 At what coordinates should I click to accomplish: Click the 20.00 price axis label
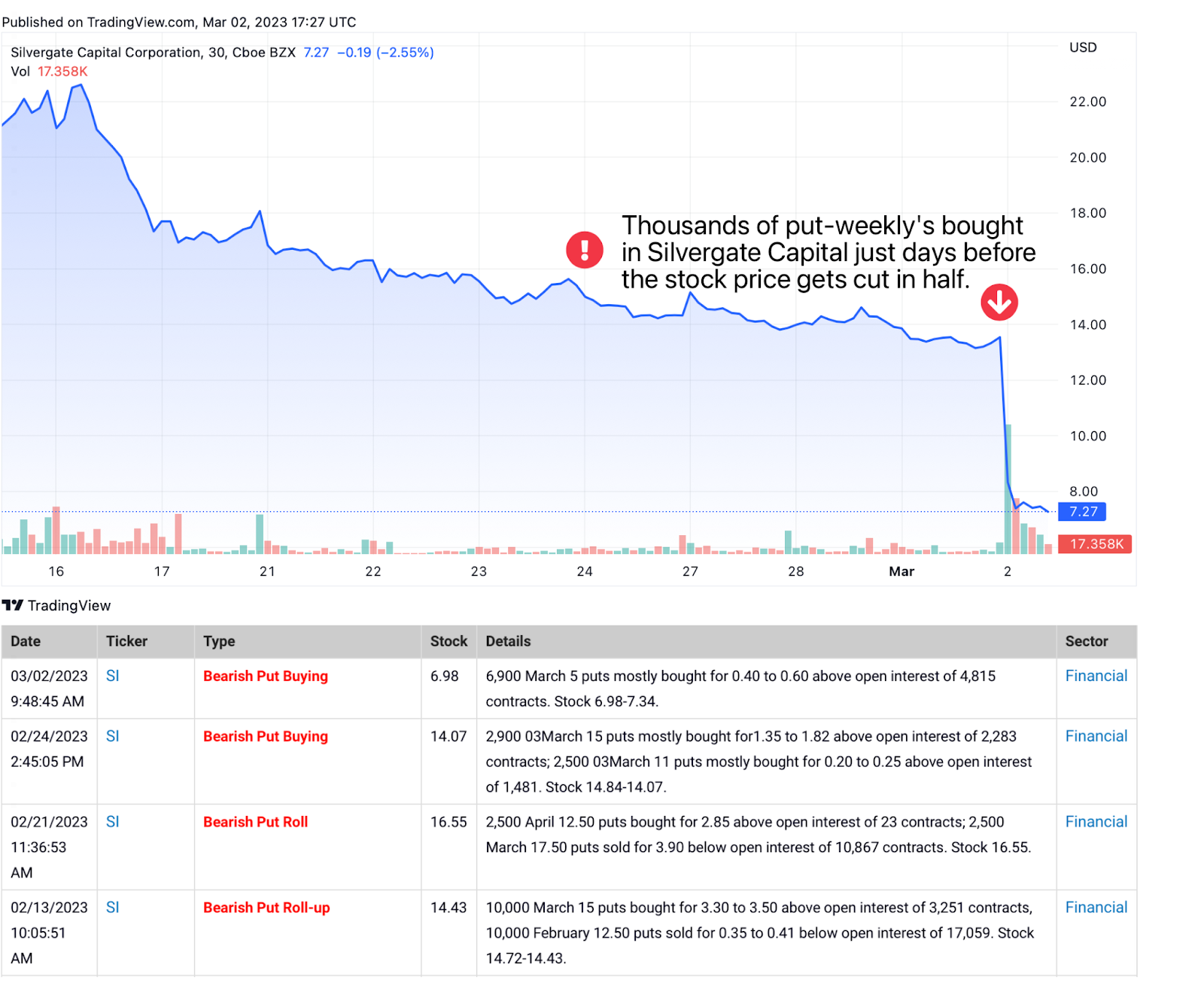[1088, 157]
